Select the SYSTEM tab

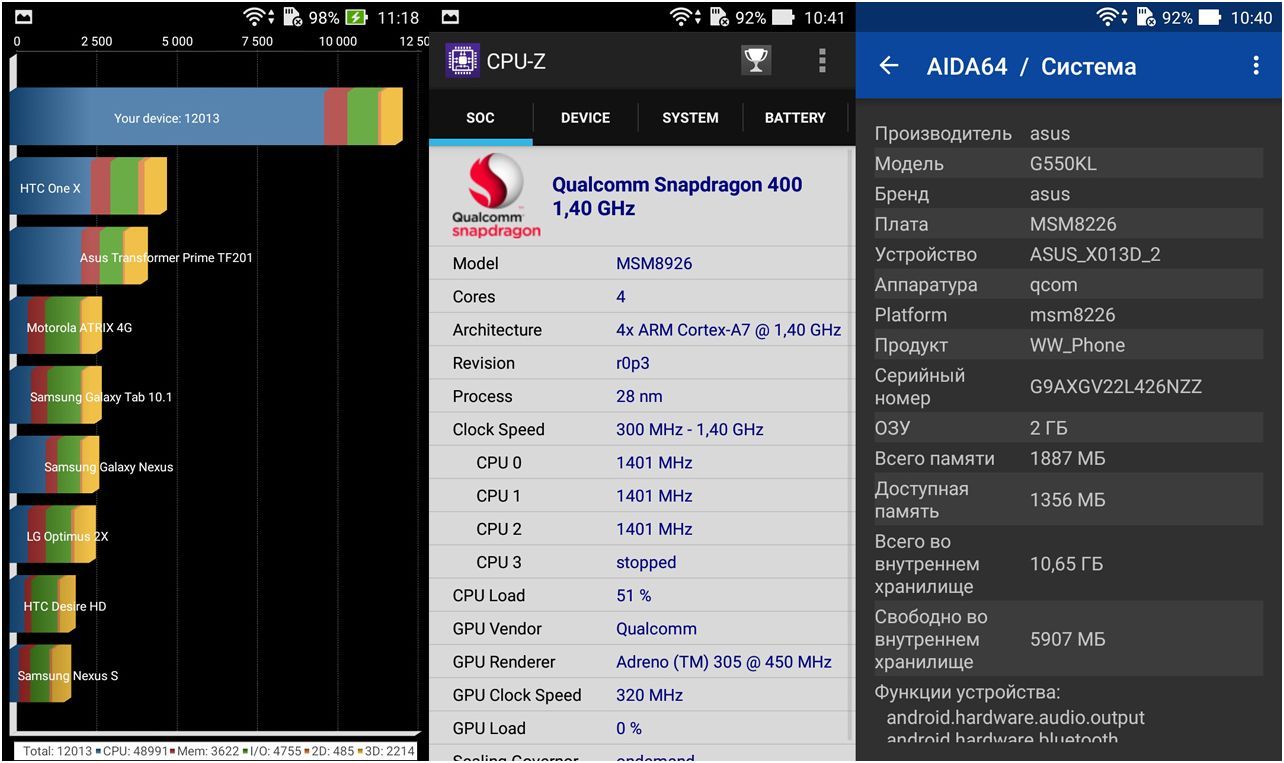click(x=690, y=118)
